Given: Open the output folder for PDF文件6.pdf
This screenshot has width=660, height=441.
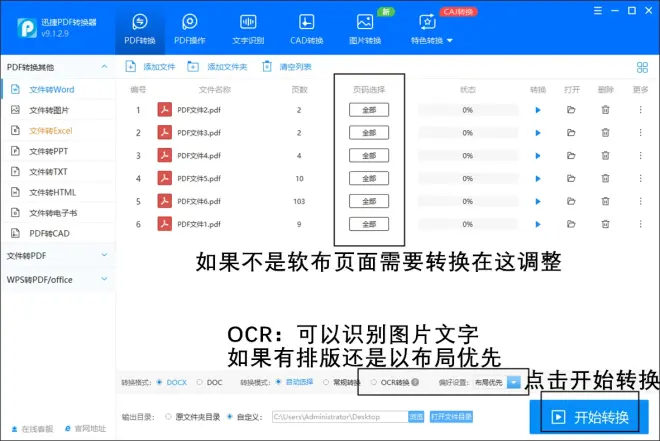Looking at the screenshot, I should tap(571, 201).
